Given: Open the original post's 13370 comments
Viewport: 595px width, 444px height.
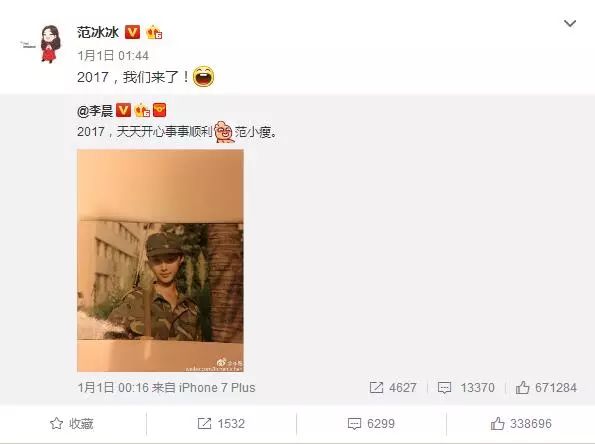Looking at the screenshot, I should tap(466, 387).
